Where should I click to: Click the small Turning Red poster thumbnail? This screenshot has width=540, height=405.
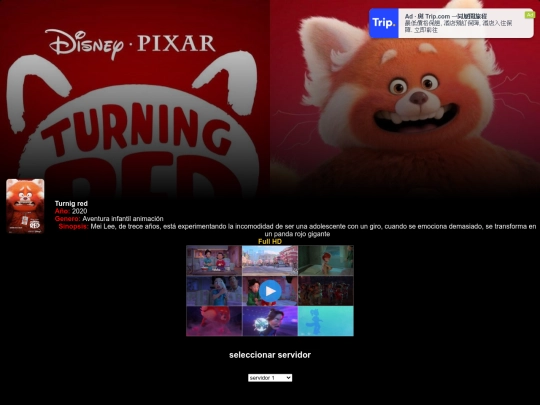click(x=25, y=206)
